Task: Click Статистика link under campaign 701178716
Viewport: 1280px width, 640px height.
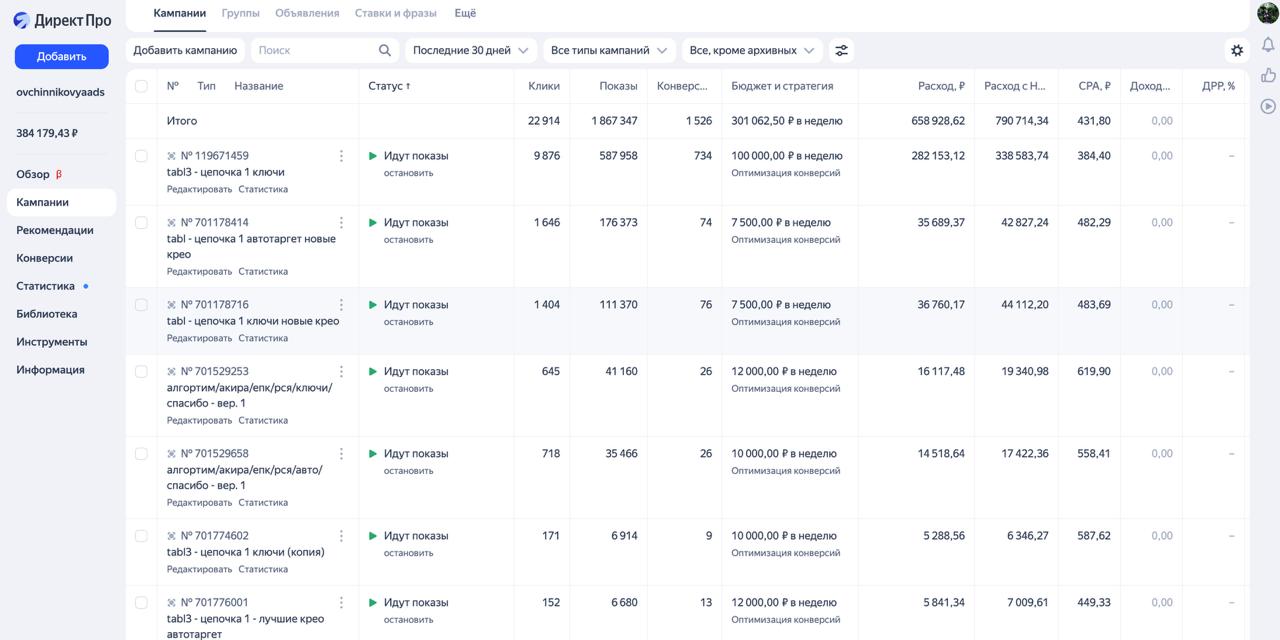Action: 263,338
